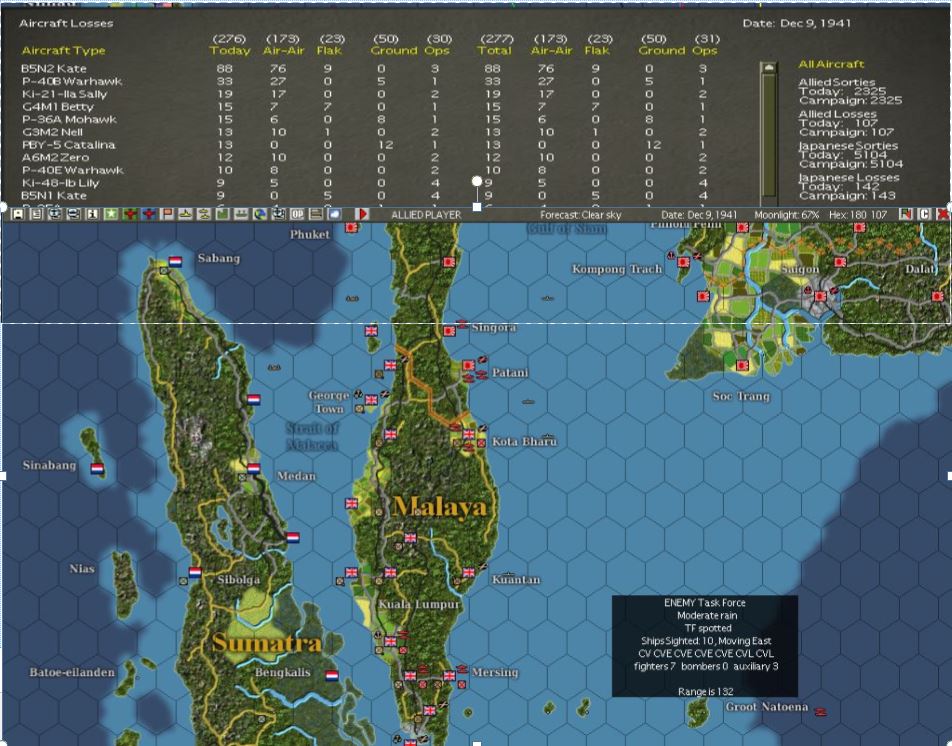
Task: Click the red end-turn arrow
Action: point(362,214)
